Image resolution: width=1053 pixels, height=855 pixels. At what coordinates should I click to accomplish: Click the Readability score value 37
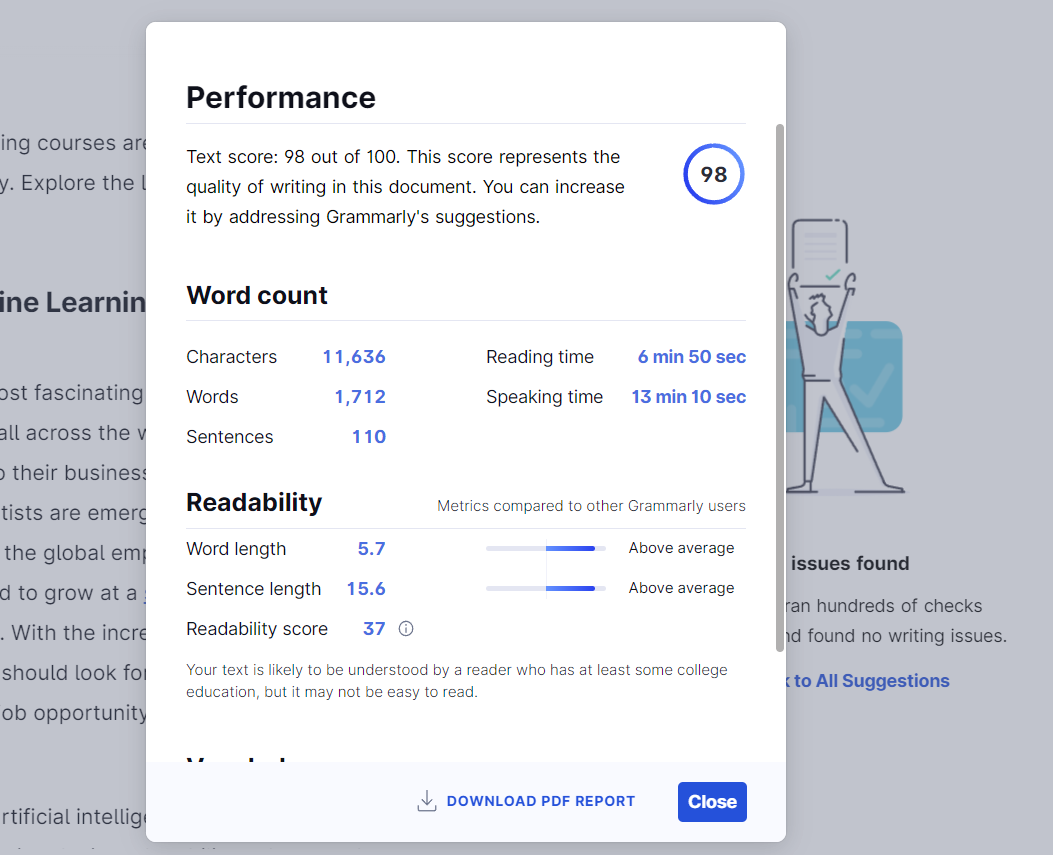374,629
